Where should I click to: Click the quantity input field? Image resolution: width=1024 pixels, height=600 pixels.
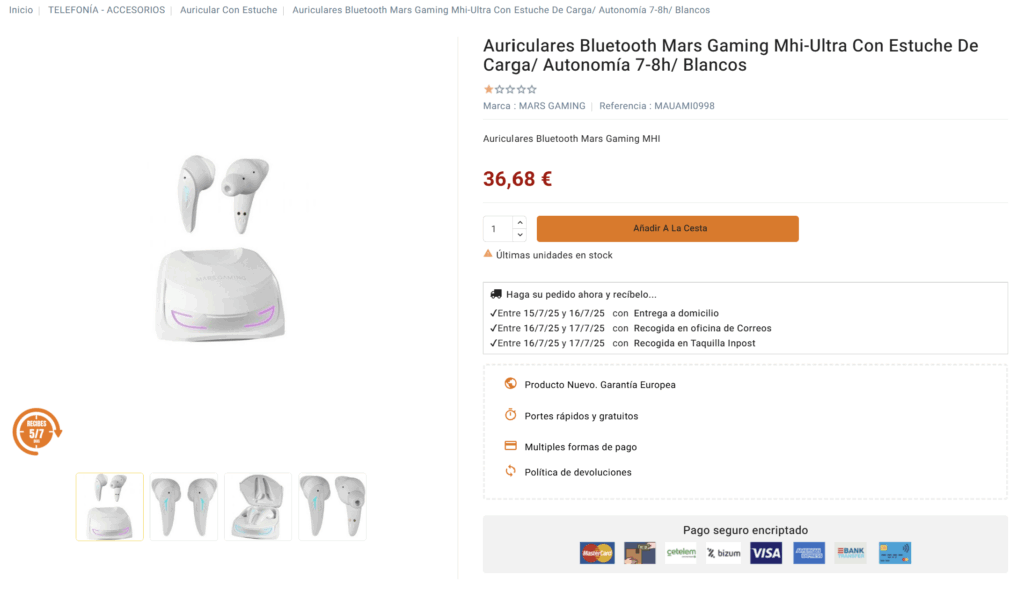[x=497, y=229]
